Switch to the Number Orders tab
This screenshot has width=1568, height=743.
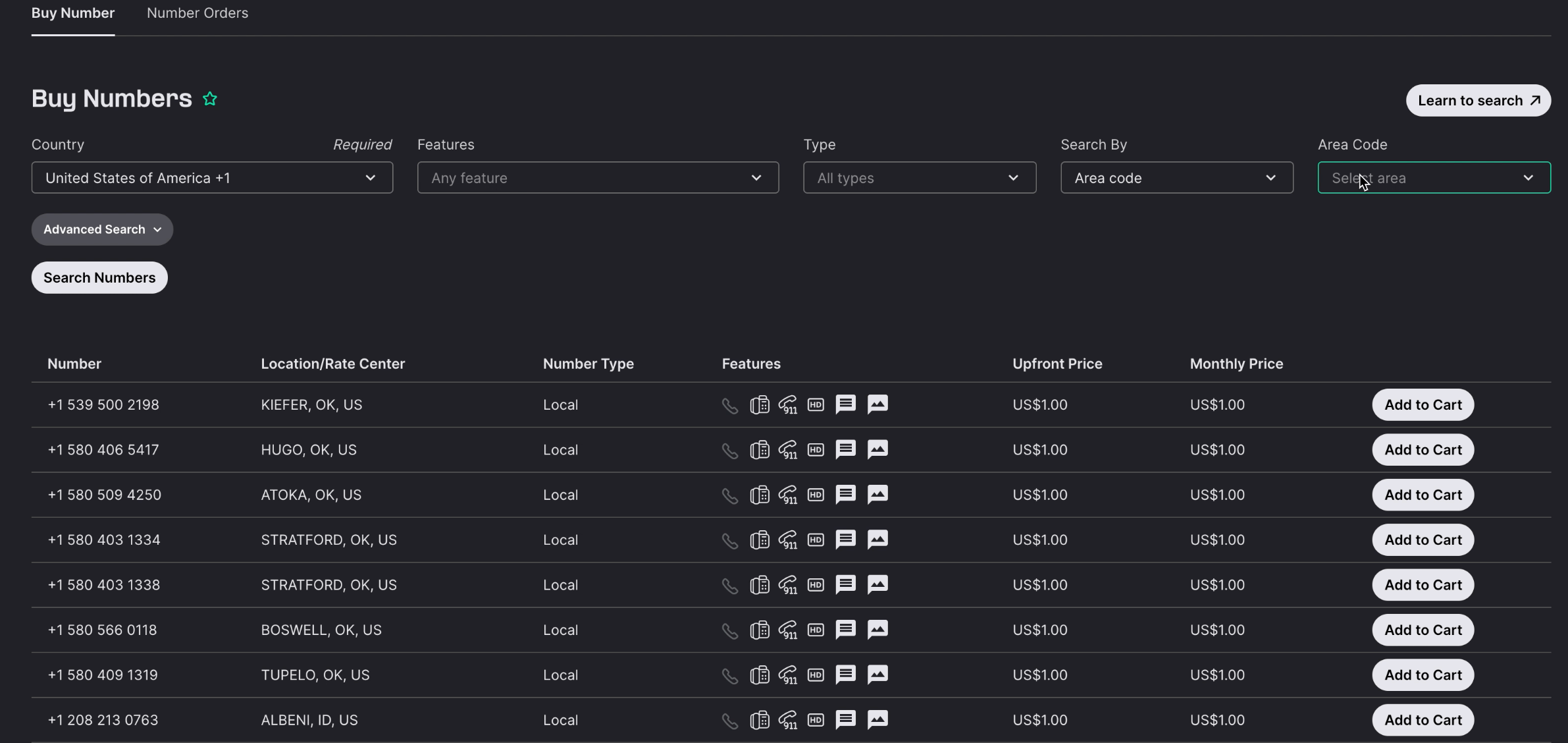197,13
